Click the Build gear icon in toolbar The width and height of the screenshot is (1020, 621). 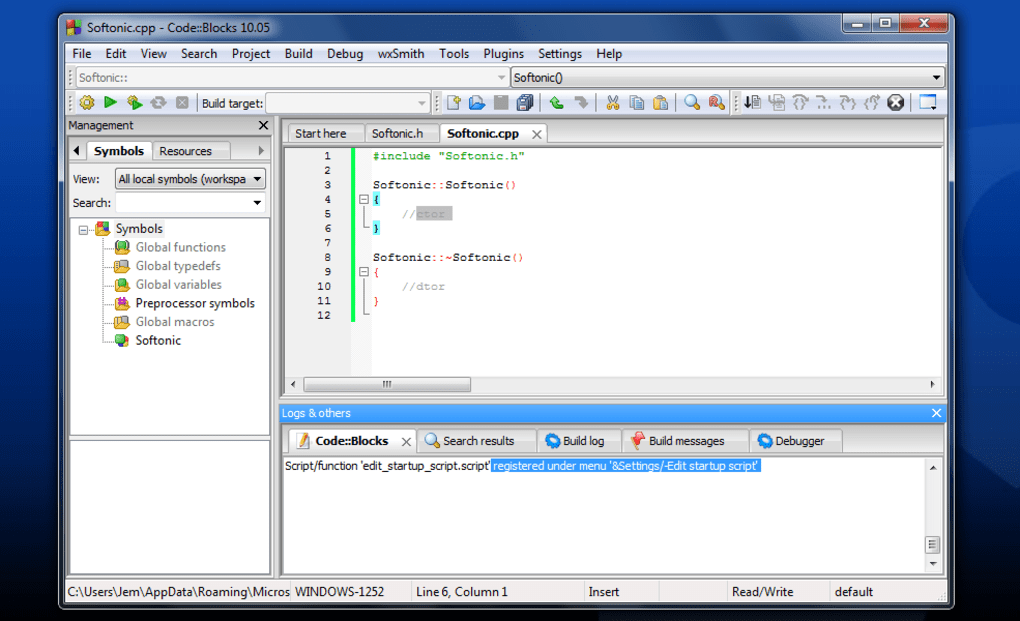[x=87, y=103]
